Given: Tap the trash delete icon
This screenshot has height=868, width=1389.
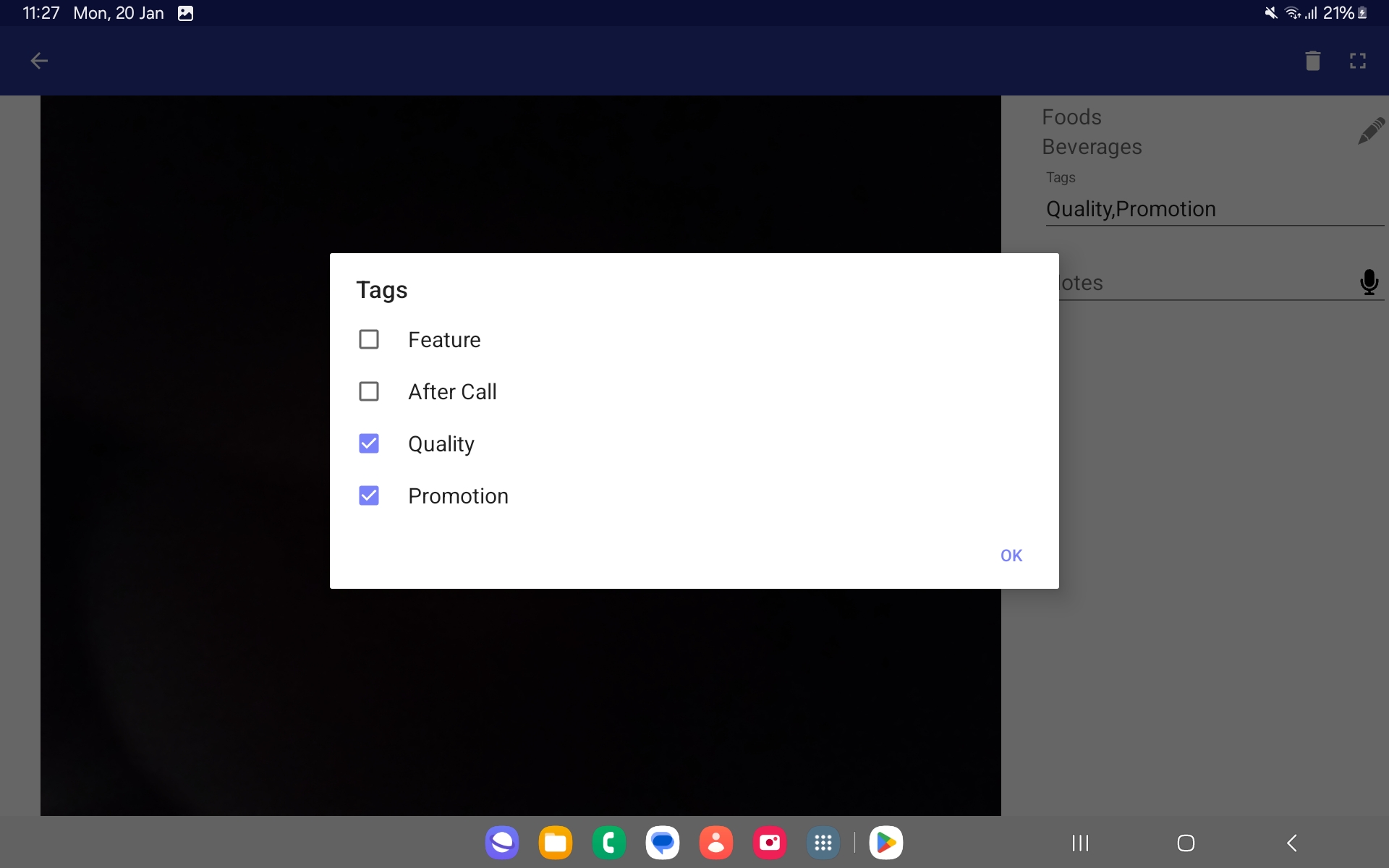Looking at the screenshot, I should (1312, 61).
